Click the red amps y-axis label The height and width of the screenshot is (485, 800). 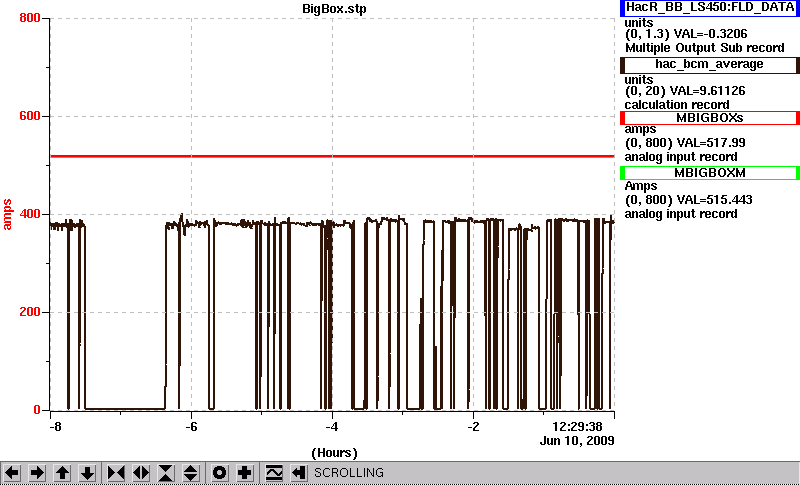coord(7,215)
